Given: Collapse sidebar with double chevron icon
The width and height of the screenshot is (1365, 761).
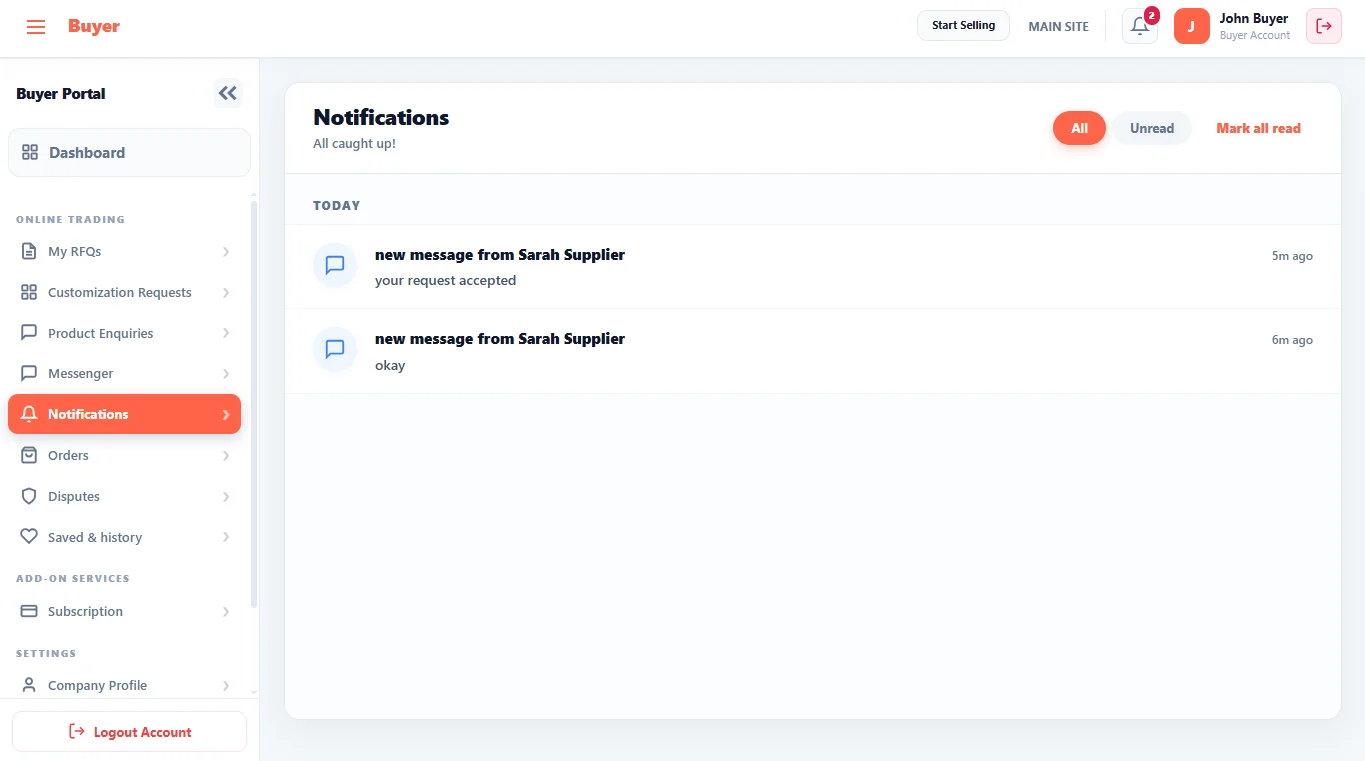Looking at the screenshot, I should point(228,93).
